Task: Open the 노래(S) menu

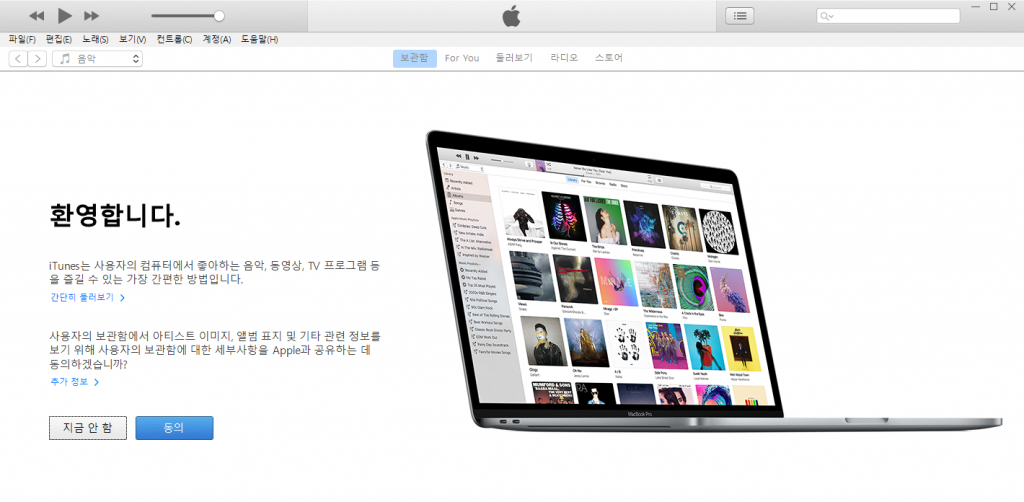Action: coord(95,39)
